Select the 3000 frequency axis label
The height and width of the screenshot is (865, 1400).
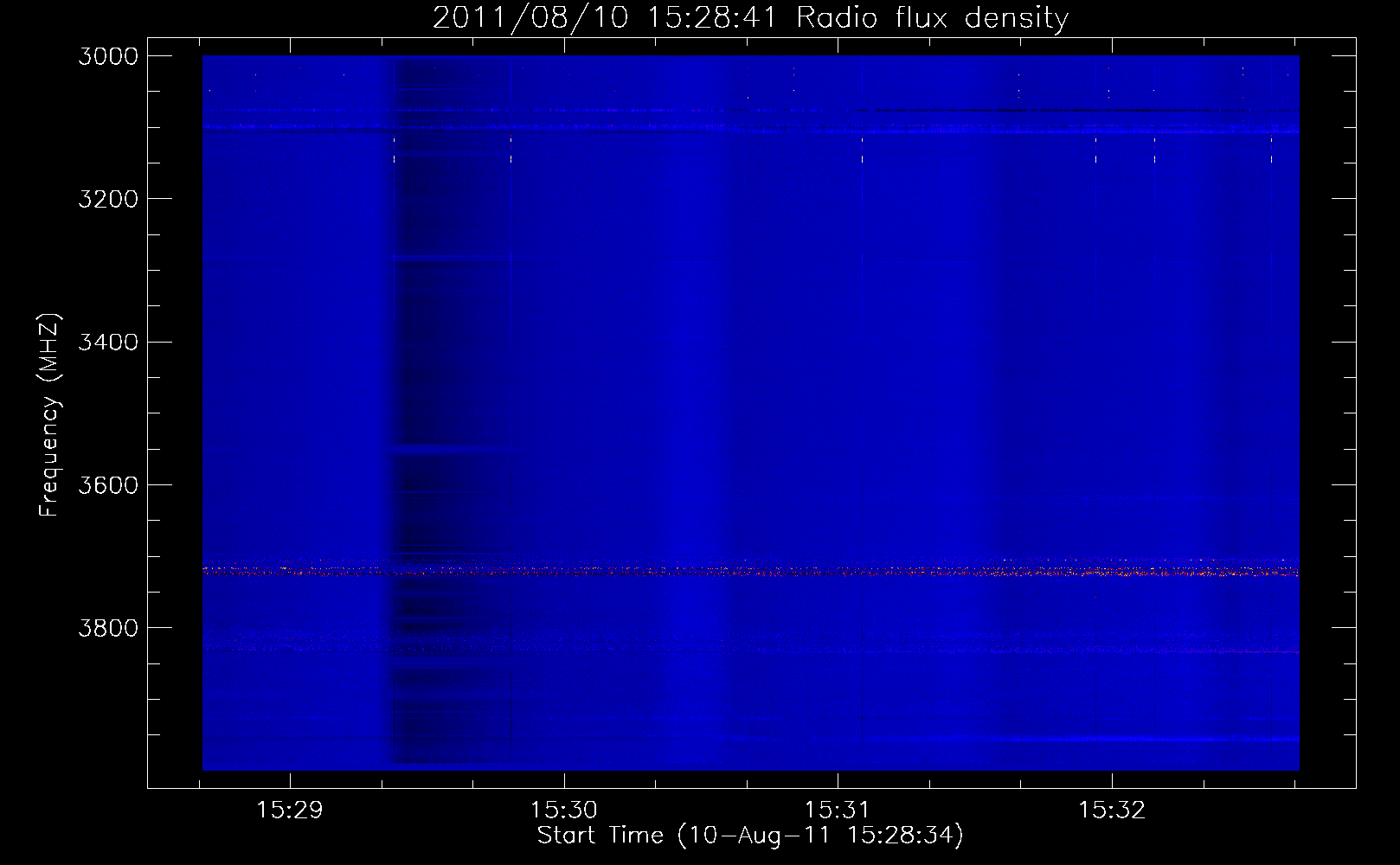(x=108, y=56)
